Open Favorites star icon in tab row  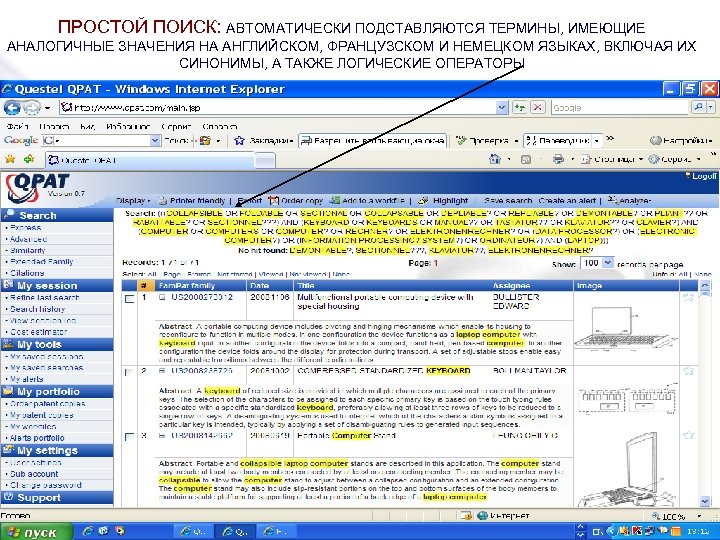click(10, 159)
